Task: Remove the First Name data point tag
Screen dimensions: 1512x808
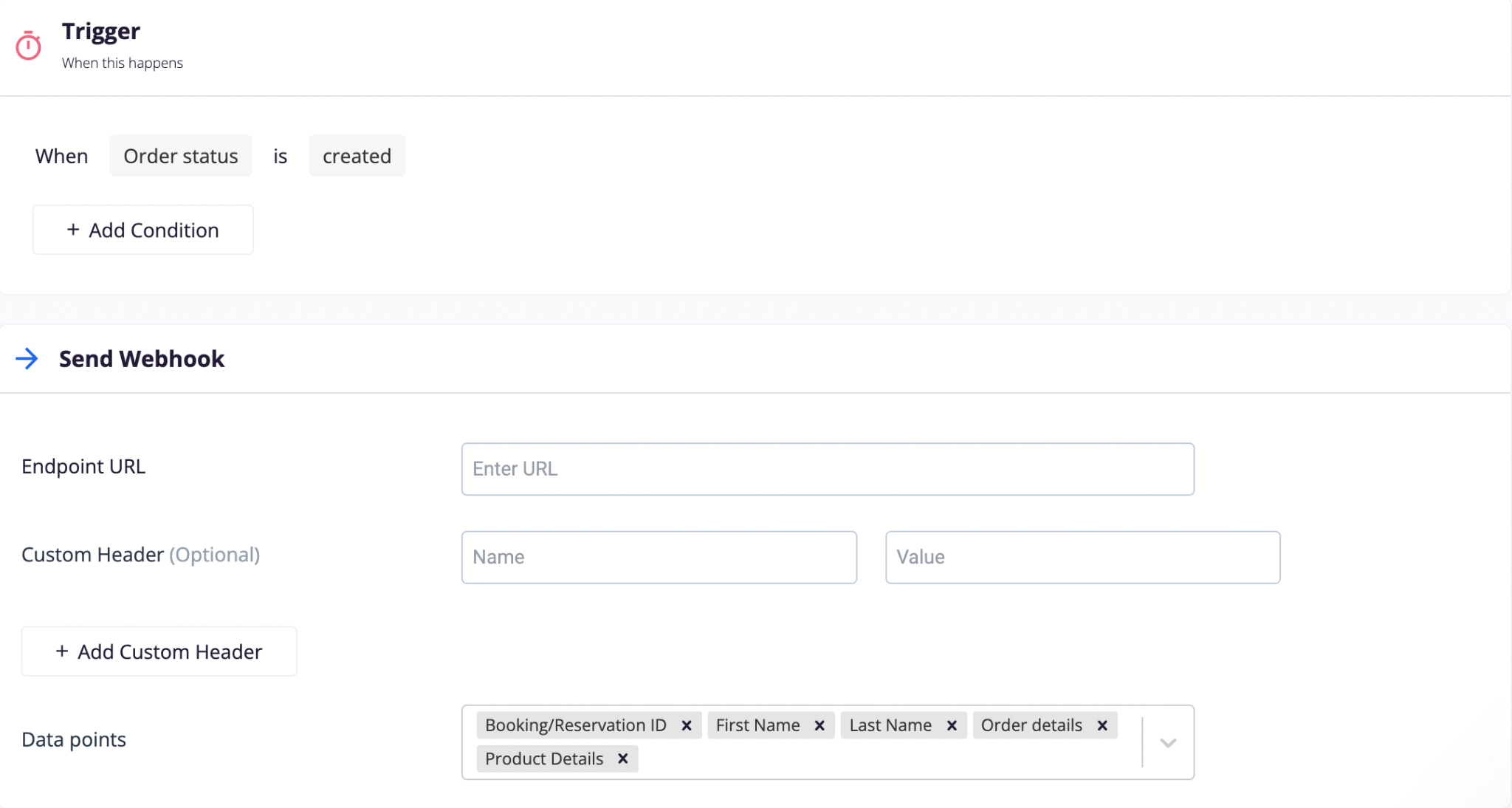Action: 819,725
